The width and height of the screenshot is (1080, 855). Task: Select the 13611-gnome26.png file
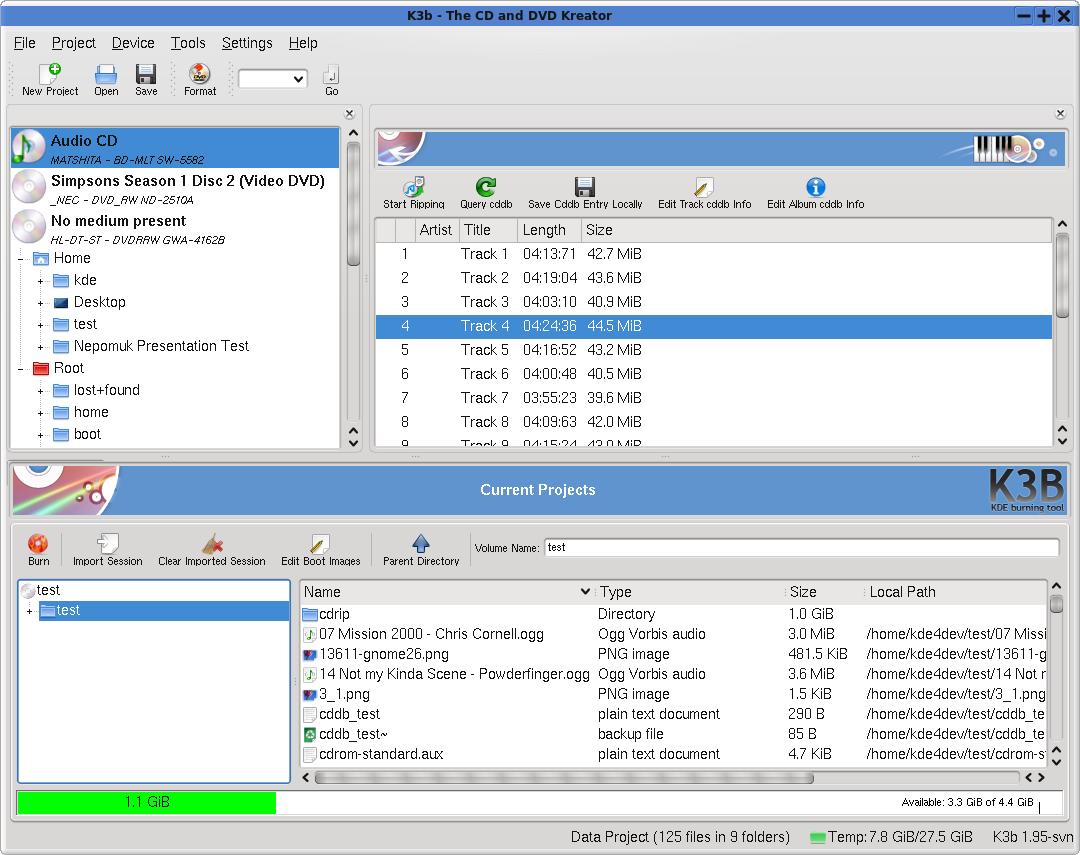coord(673,654)
